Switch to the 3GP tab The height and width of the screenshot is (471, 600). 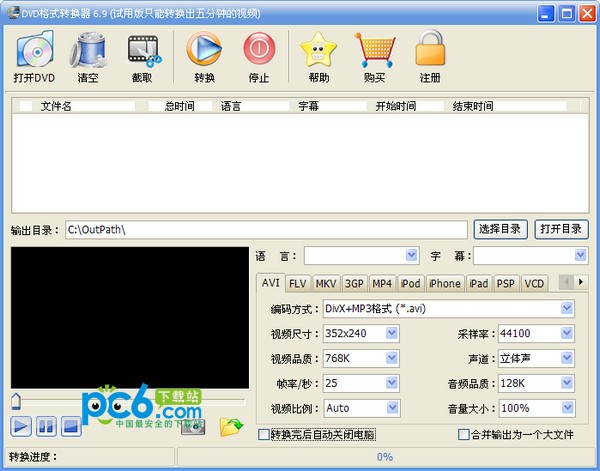(x=354, y=284)
